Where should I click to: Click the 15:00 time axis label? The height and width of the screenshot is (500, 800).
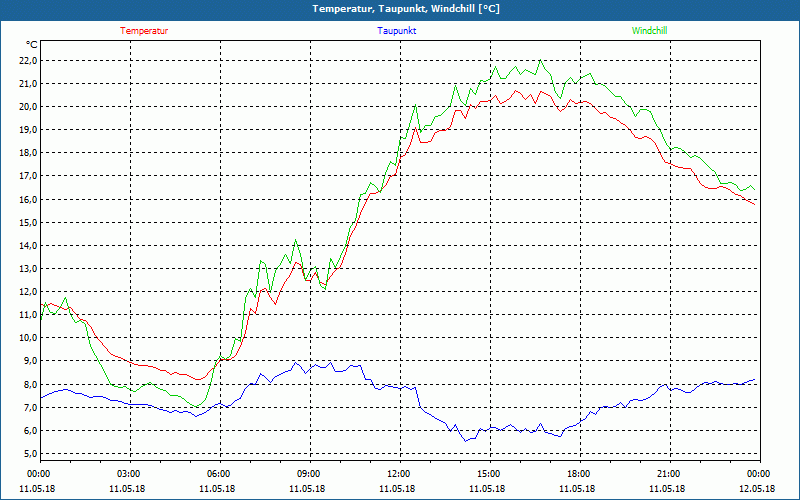[489, 474]
